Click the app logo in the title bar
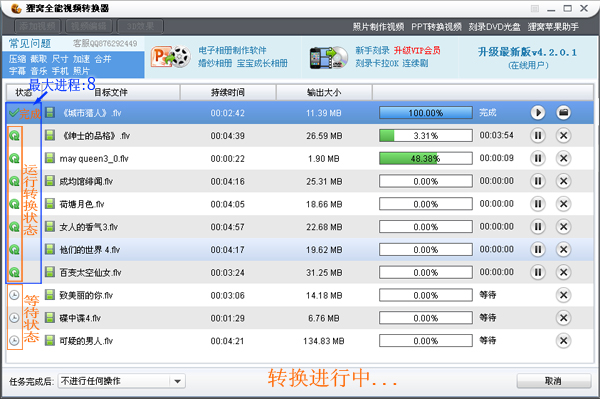The image size is (600, 399). pos(16,8)
